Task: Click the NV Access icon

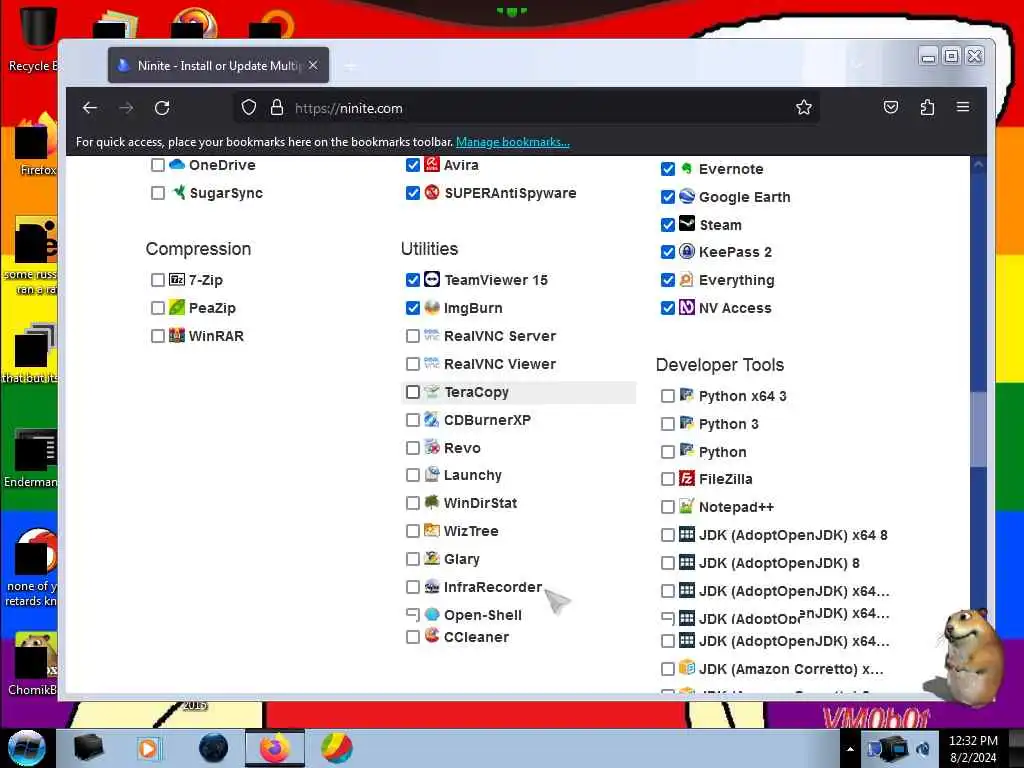Action: coord(686,307)
